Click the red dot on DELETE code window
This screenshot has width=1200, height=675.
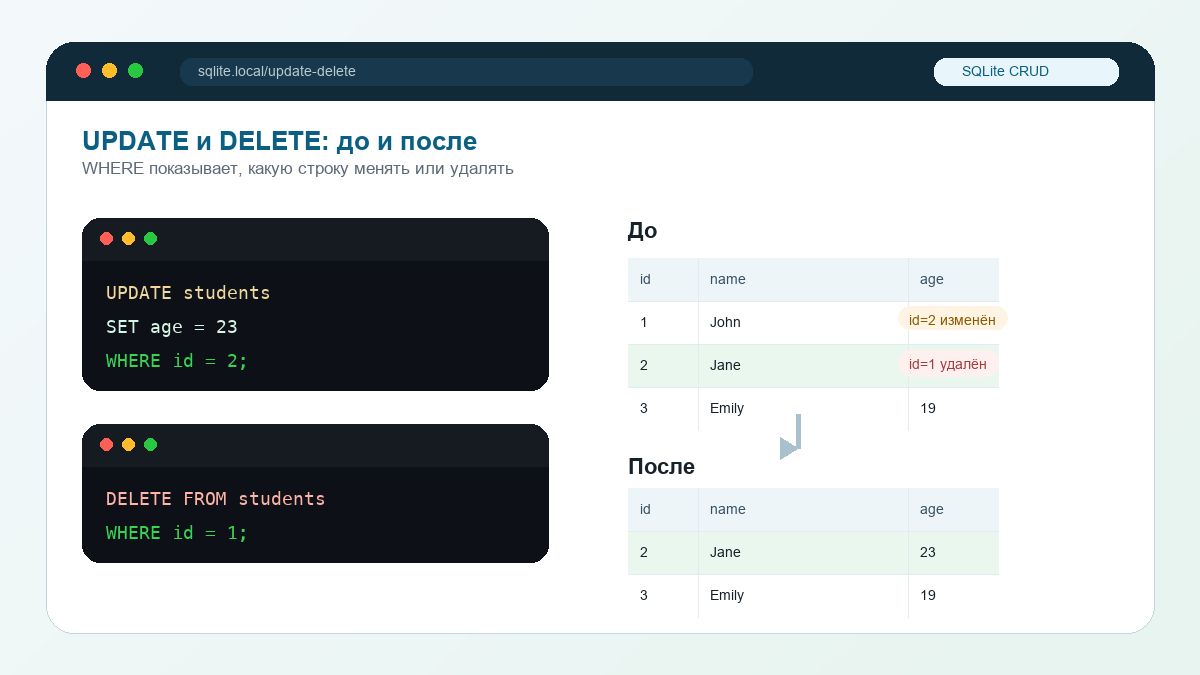(106, 445)
